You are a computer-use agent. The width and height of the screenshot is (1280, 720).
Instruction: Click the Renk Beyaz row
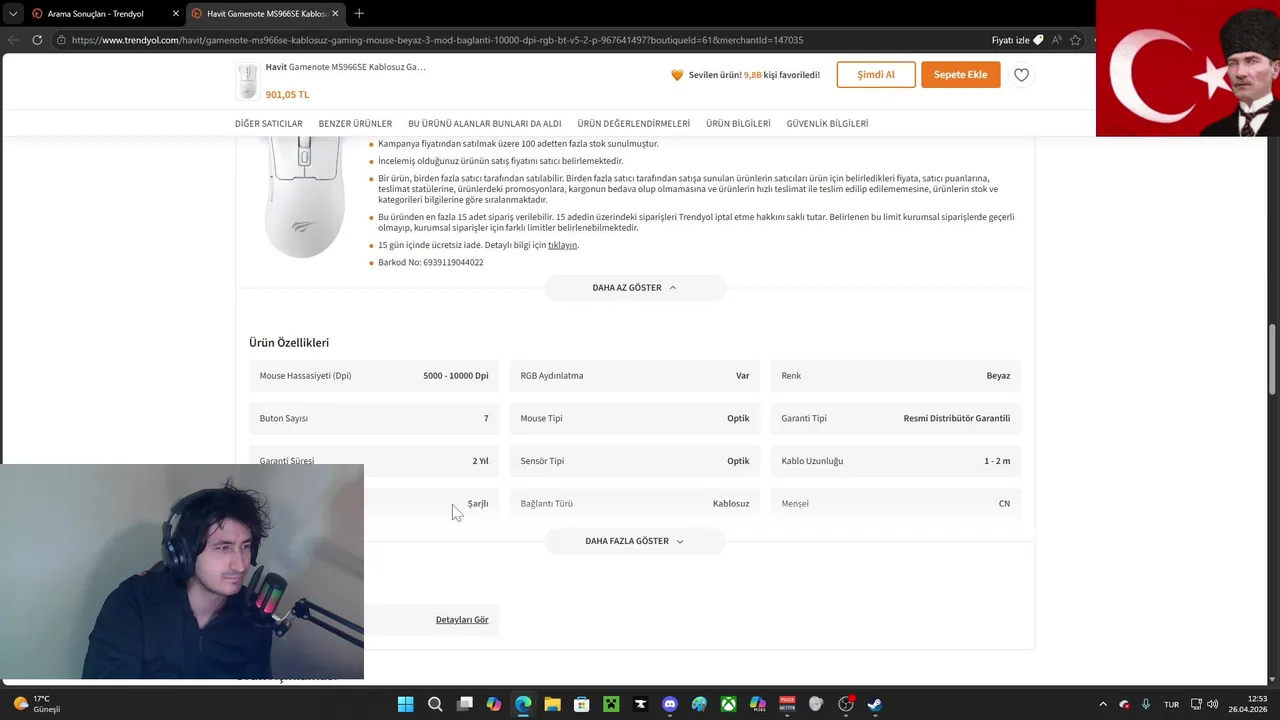896,376
